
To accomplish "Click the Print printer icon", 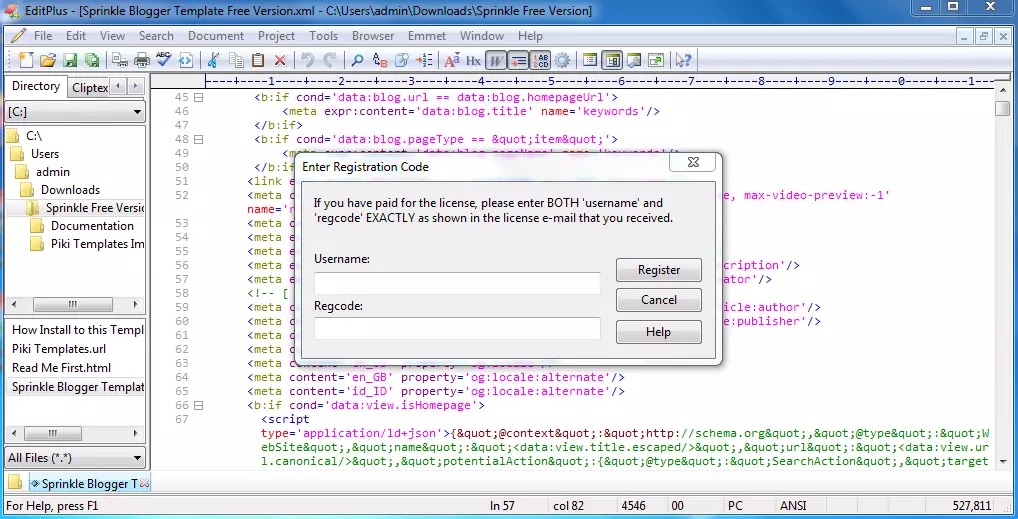I will (142, 60).
